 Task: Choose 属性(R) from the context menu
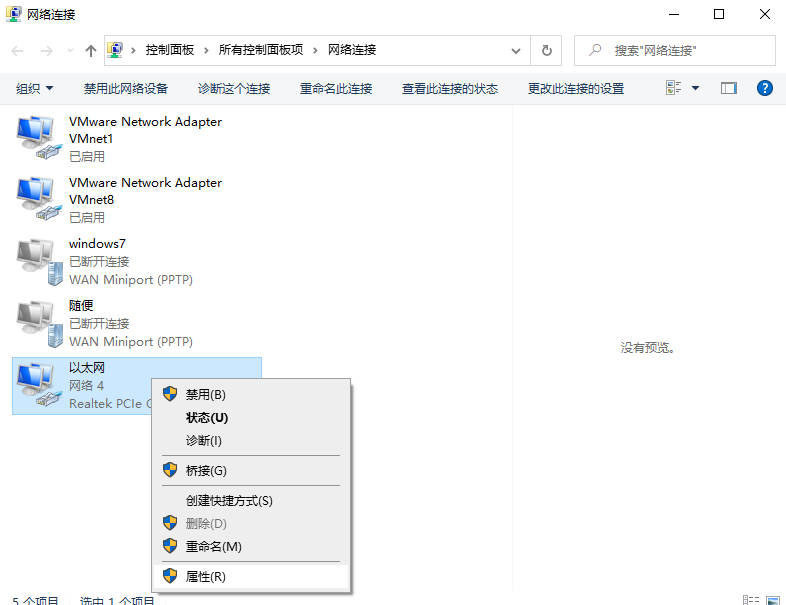206,577
